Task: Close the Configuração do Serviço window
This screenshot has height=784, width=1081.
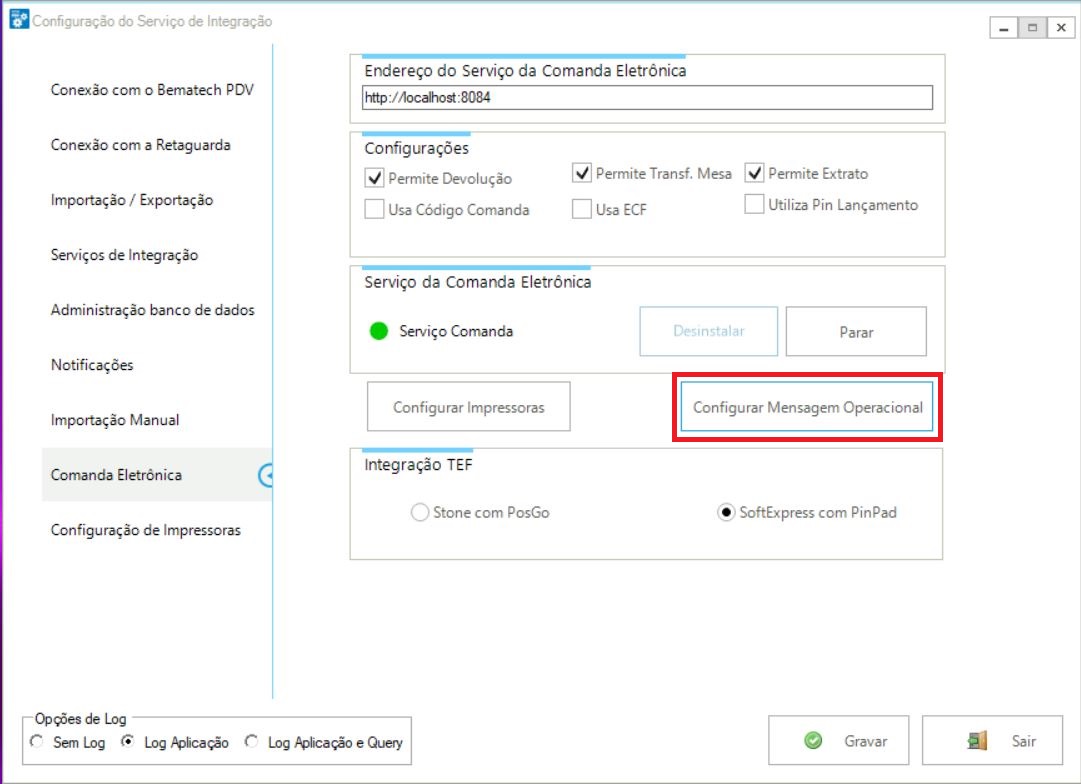Action: (x=1061, y=28)
